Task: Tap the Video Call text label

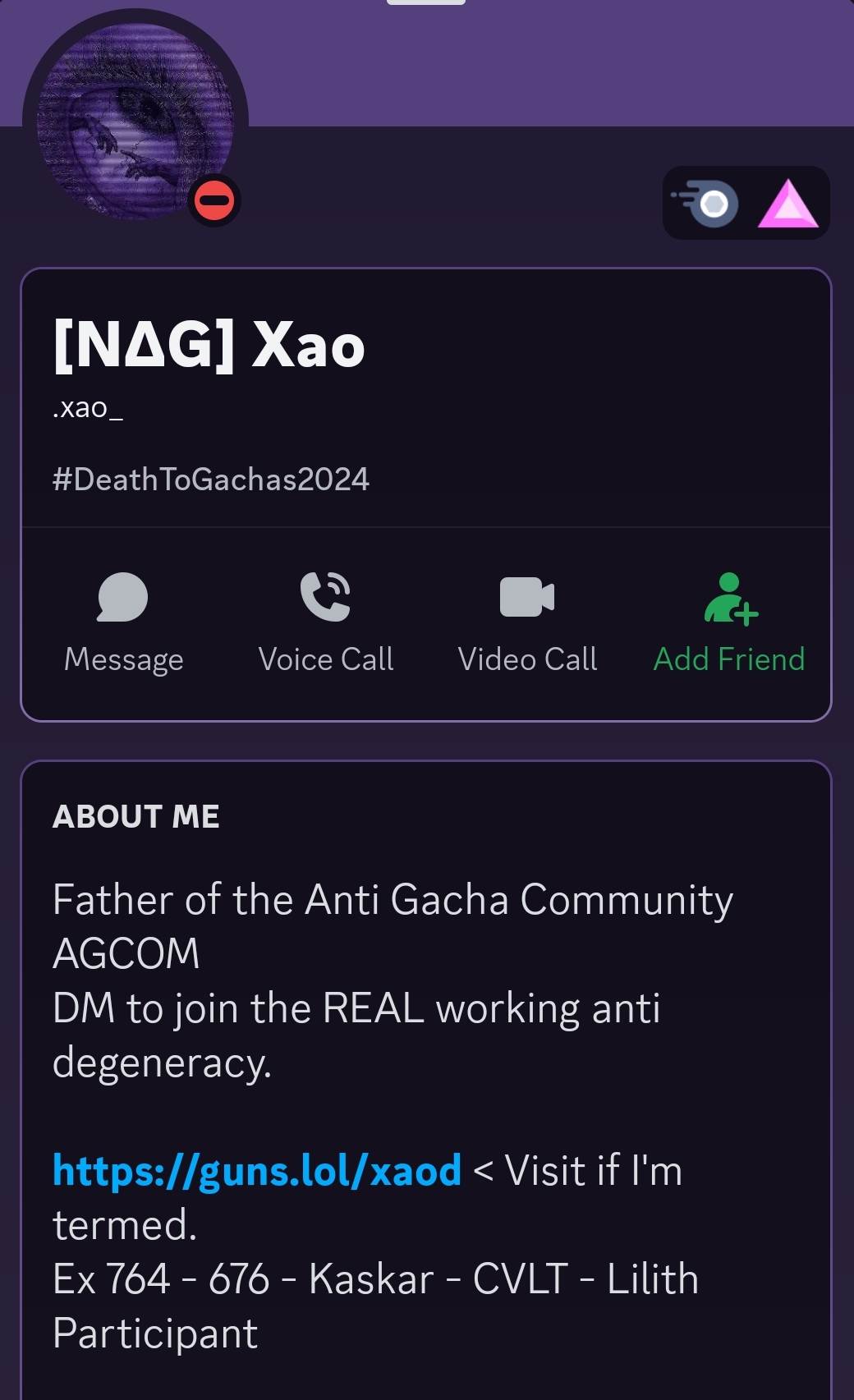Action: (x=527, y=659)
